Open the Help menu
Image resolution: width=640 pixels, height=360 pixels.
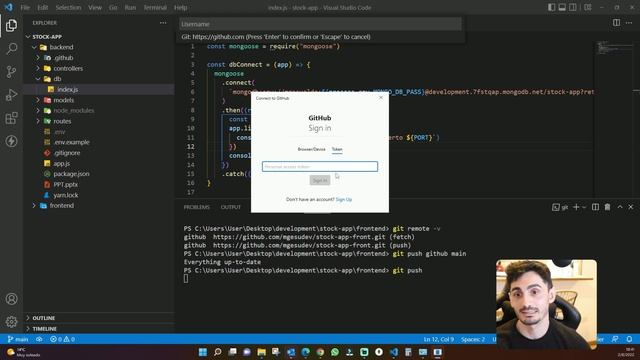180,7
